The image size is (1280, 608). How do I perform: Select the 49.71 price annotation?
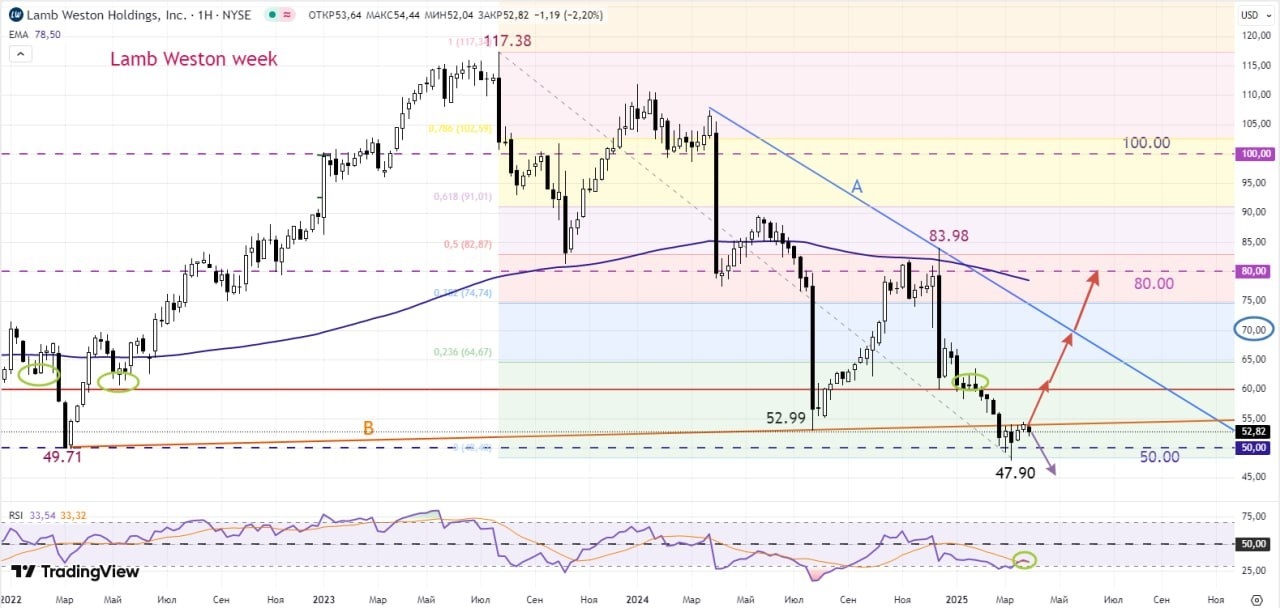tap(60, 457)
